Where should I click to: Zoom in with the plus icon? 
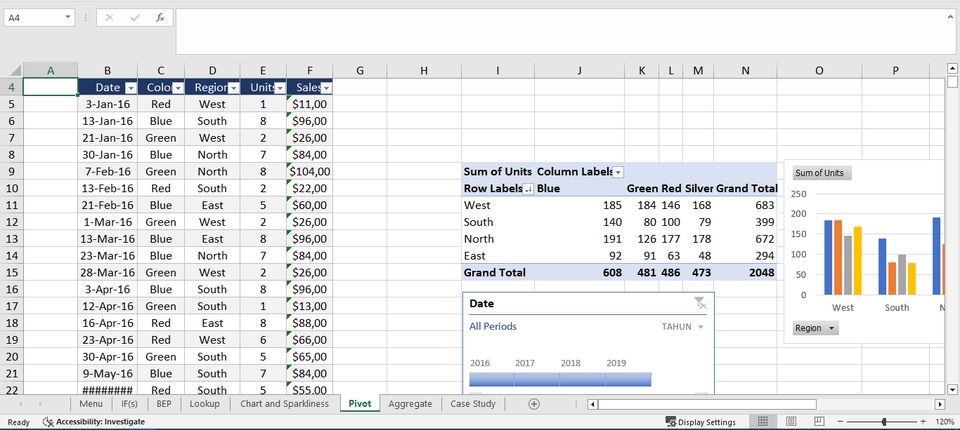point(923,421)
